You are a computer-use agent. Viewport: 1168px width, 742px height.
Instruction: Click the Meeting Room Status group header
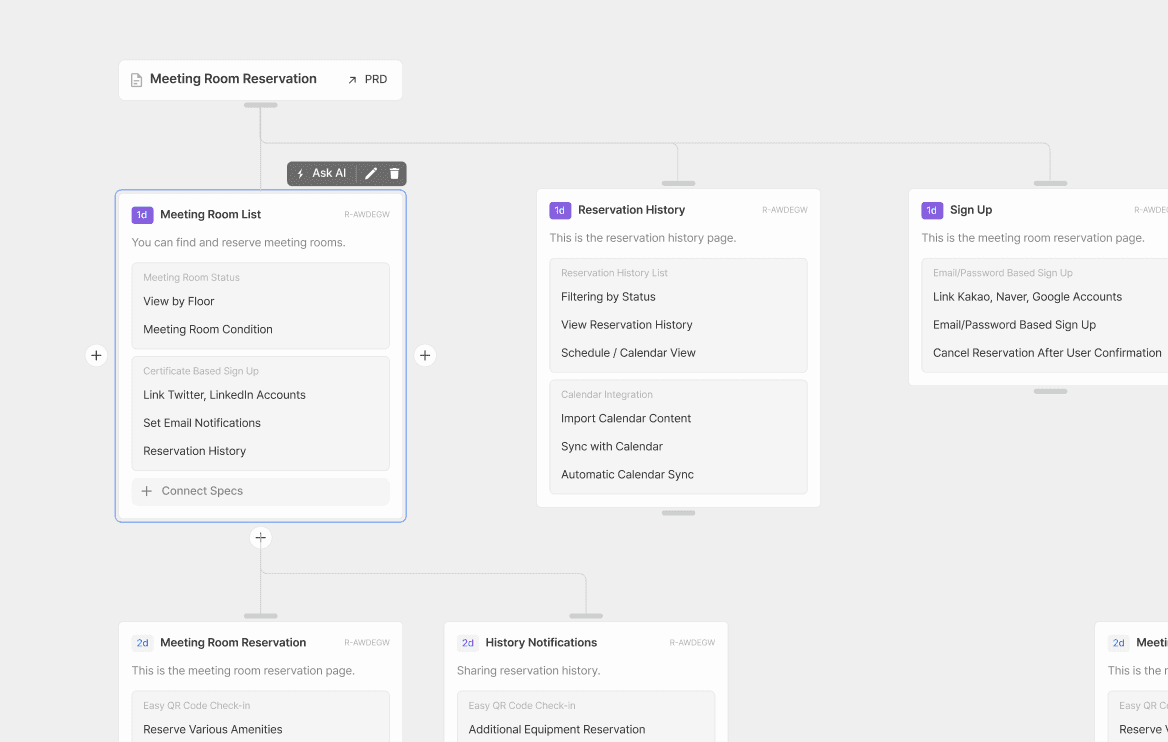191,278
